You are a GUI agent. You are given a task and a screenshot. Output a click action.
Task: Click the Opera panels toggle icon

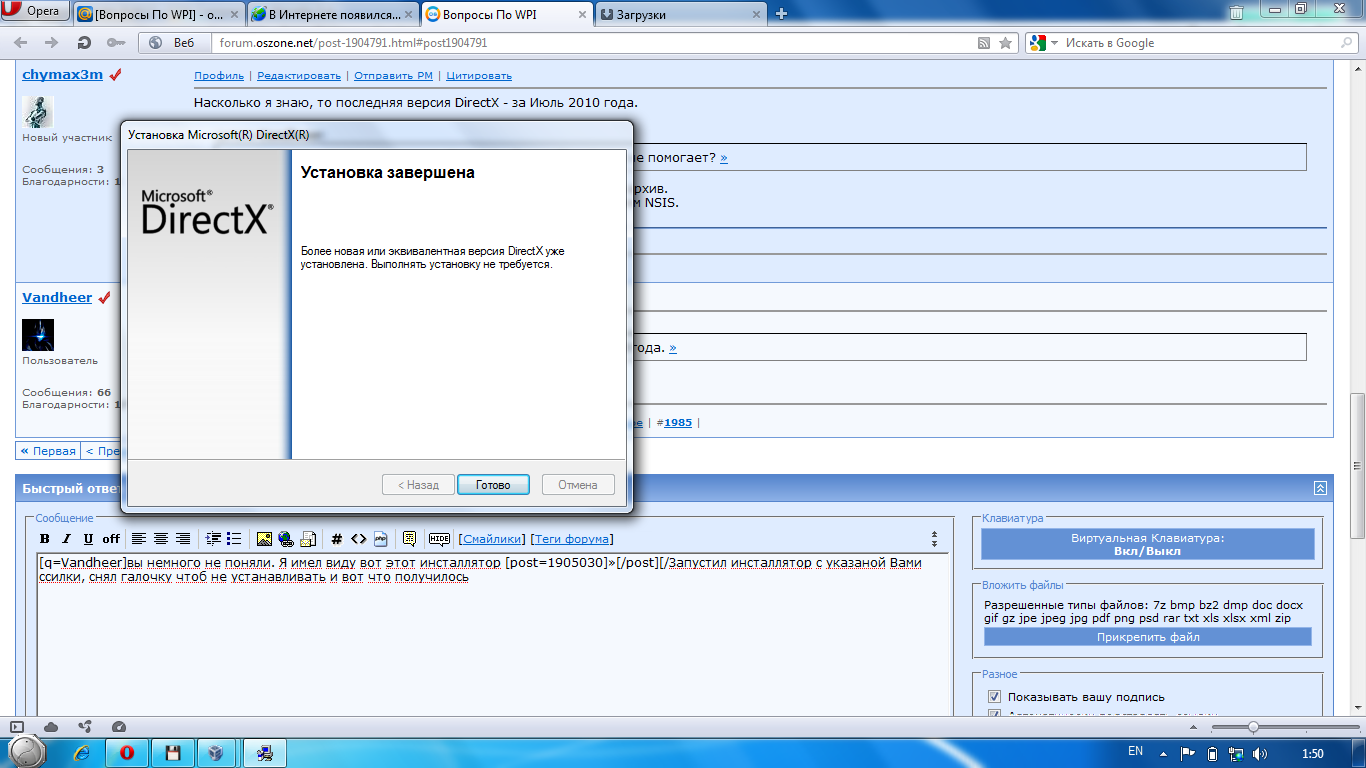coord(16,727)
